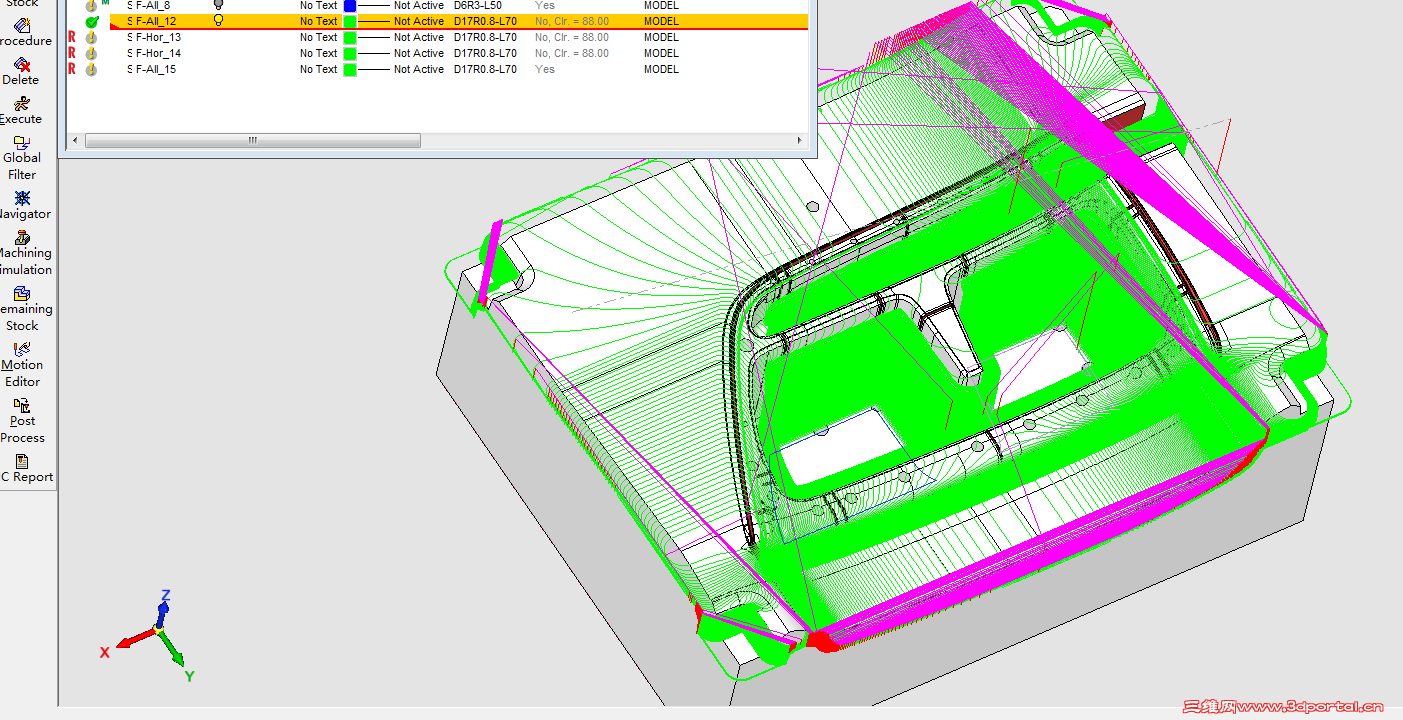The width and height of the screenshot is (1403, 720).
Task: Click MODEL cell in F-Hor_14 row
Action: click(661, 53)
